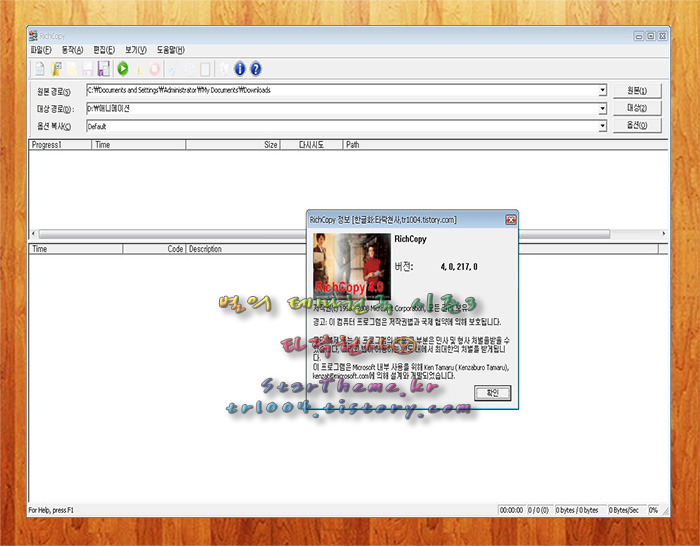Click the horizontal scrollbar left arrow
Viewport: 700px width, 546px height.
[x=33, y=233]
